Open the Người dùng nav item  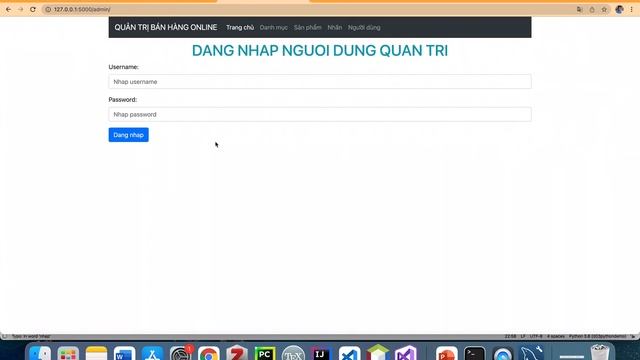364,27
